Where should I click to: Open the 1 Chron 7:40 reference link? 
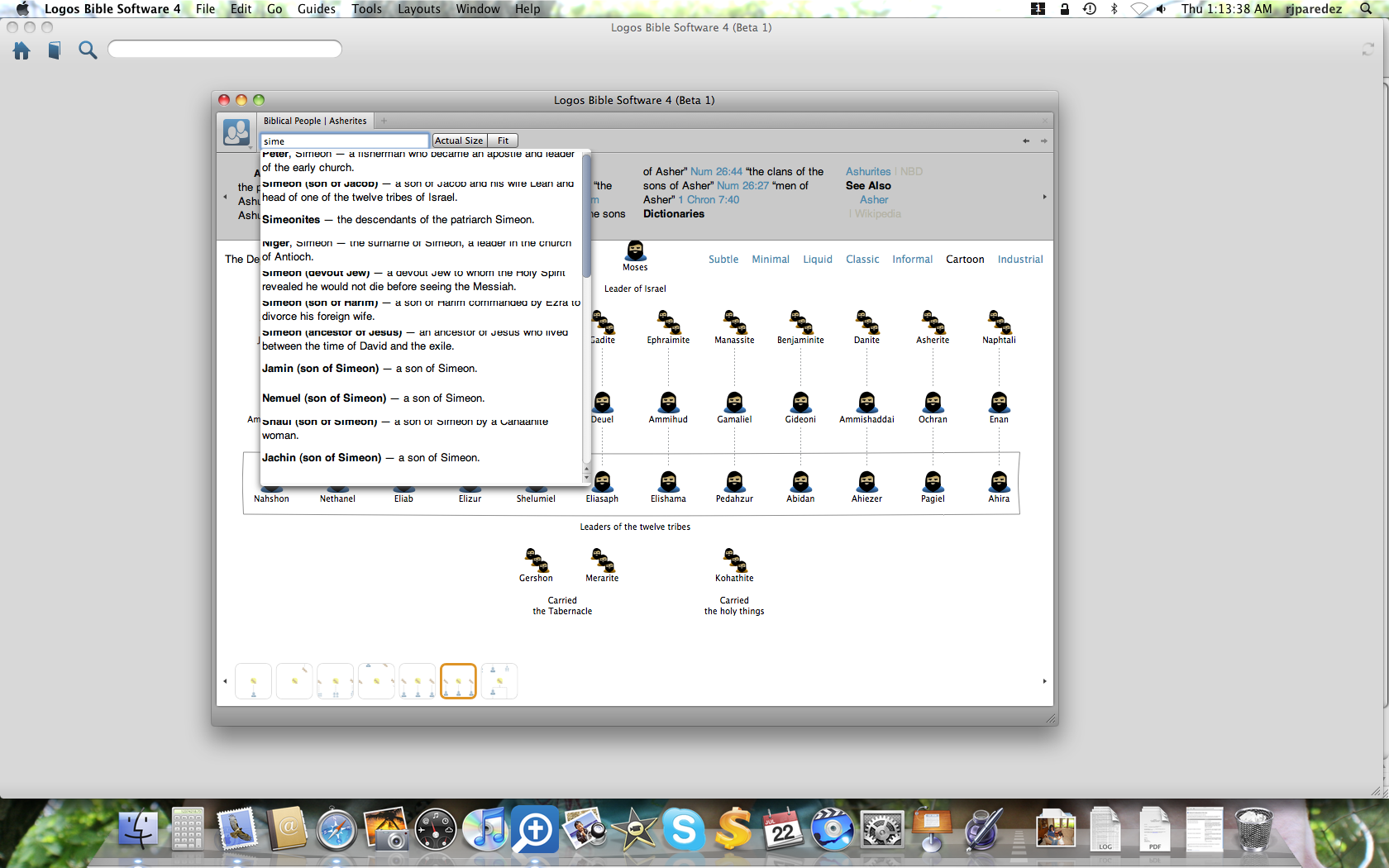click(x=709, y=200)
